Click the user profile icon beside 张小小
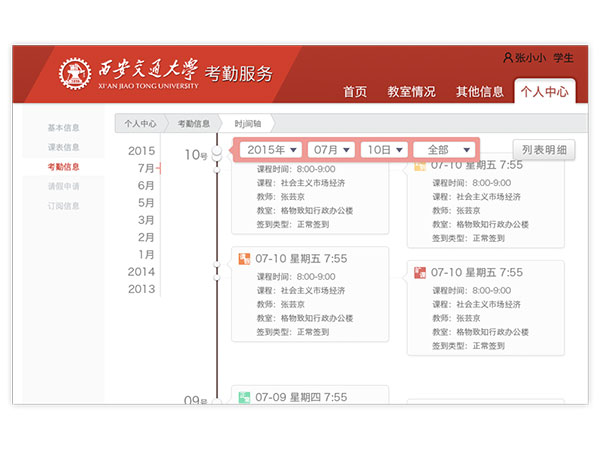This screenshot has height=450, width=600. [x=507, y=58]
